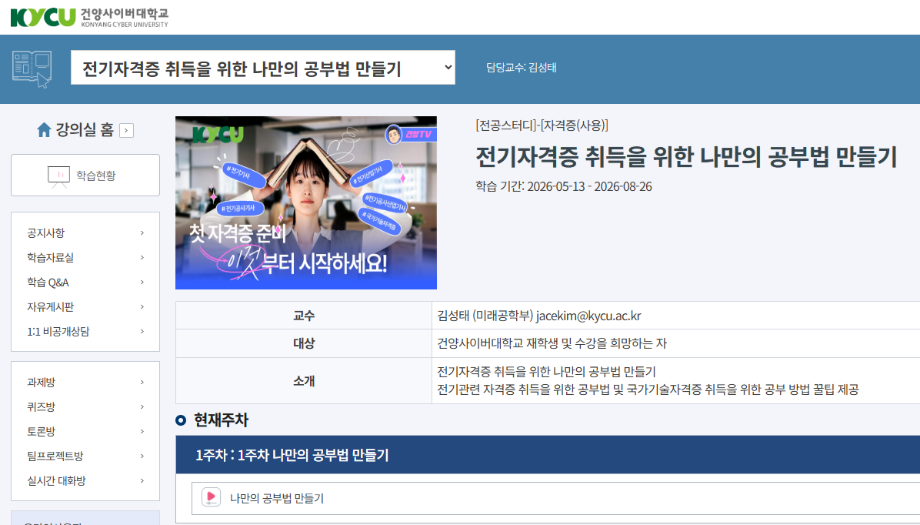The image size is (920, 525).
Task: Click the circle bullet icon before 현재주차
Action: (x=181, y=420)
